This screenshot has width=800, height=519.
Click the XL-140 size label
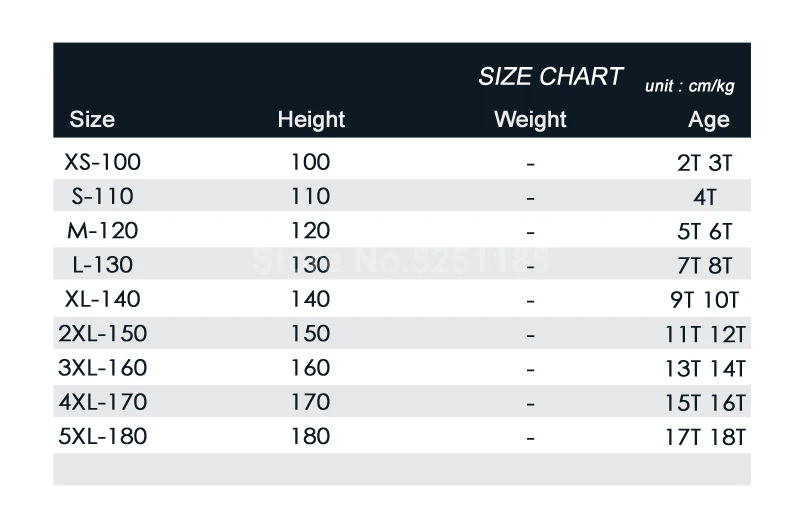click(x=102, y=299)
